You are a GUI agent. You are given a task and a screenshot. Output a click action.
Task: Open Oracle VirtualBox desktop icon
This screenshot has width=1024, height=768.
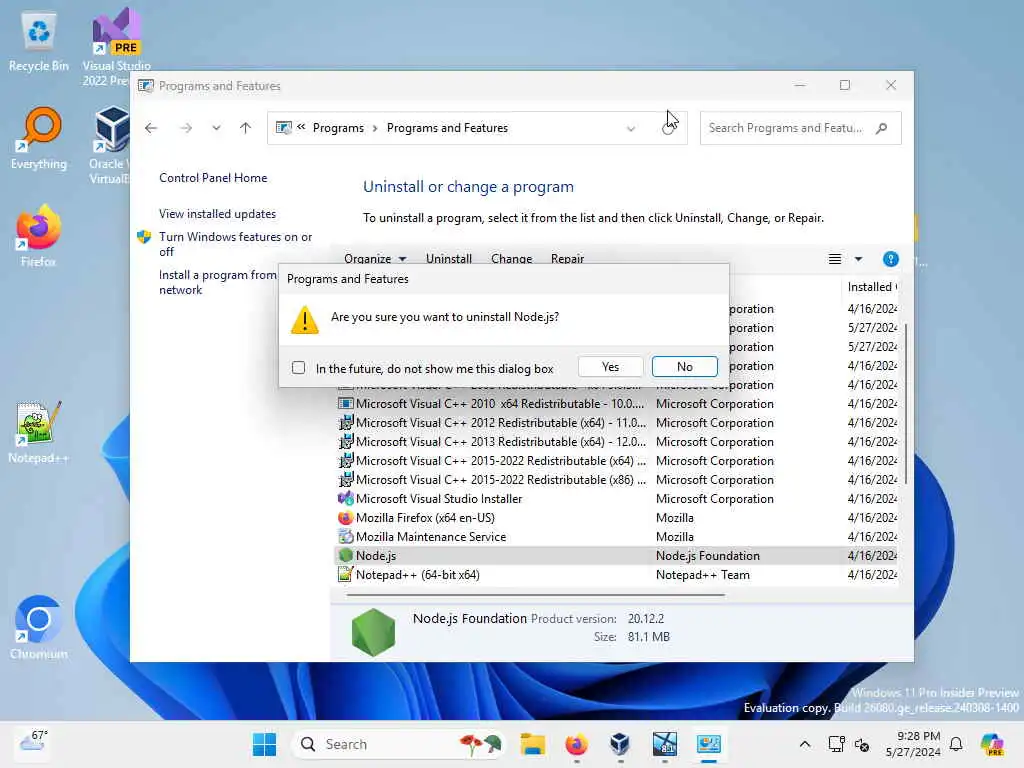pos(110,145)
